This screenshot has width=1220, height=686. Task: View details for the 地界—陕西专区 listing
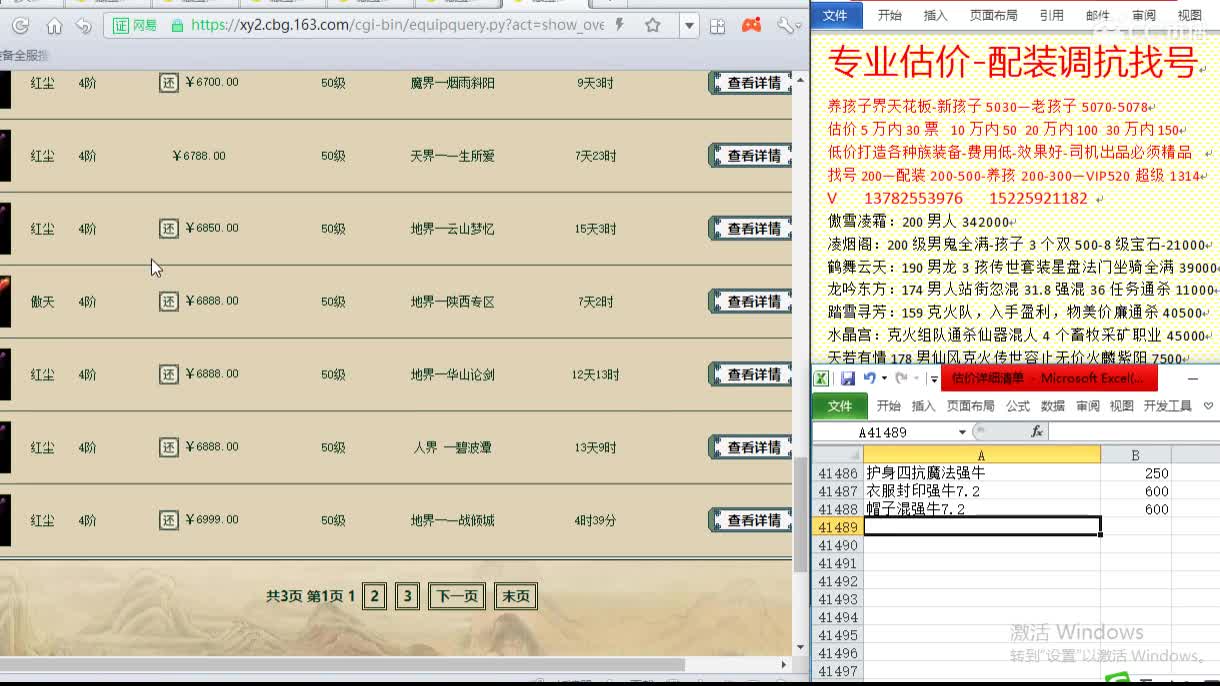coord(750,302)
